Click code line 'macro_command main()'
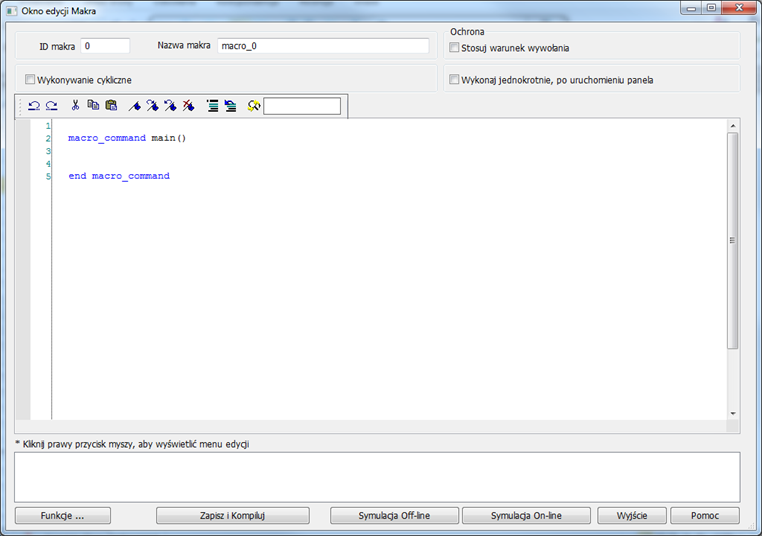Viewport: 762px width, 536px height. tap(127, 138)
